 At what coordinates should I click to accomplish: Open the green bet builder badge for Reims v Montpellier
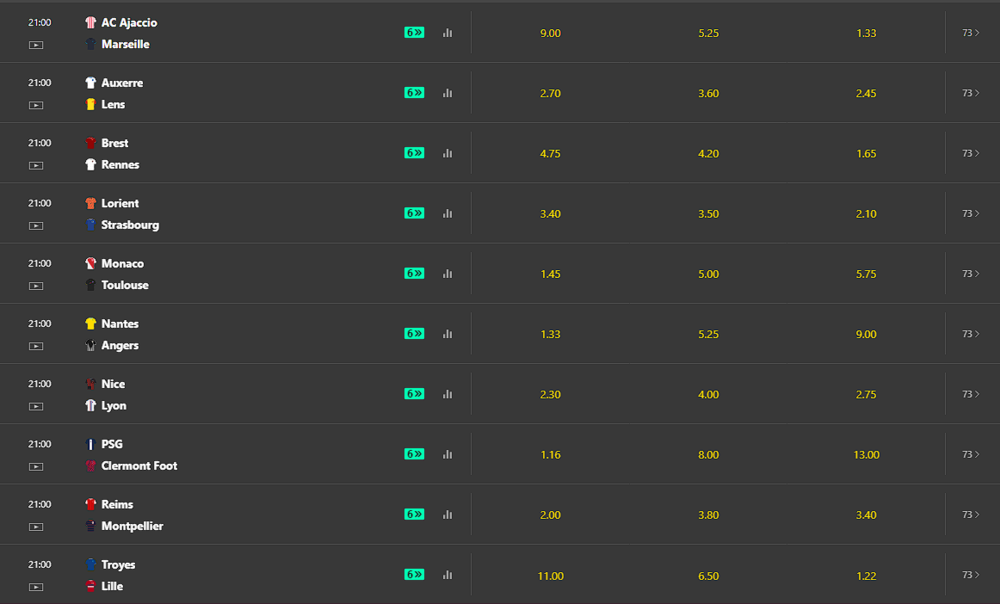[415, 514]
